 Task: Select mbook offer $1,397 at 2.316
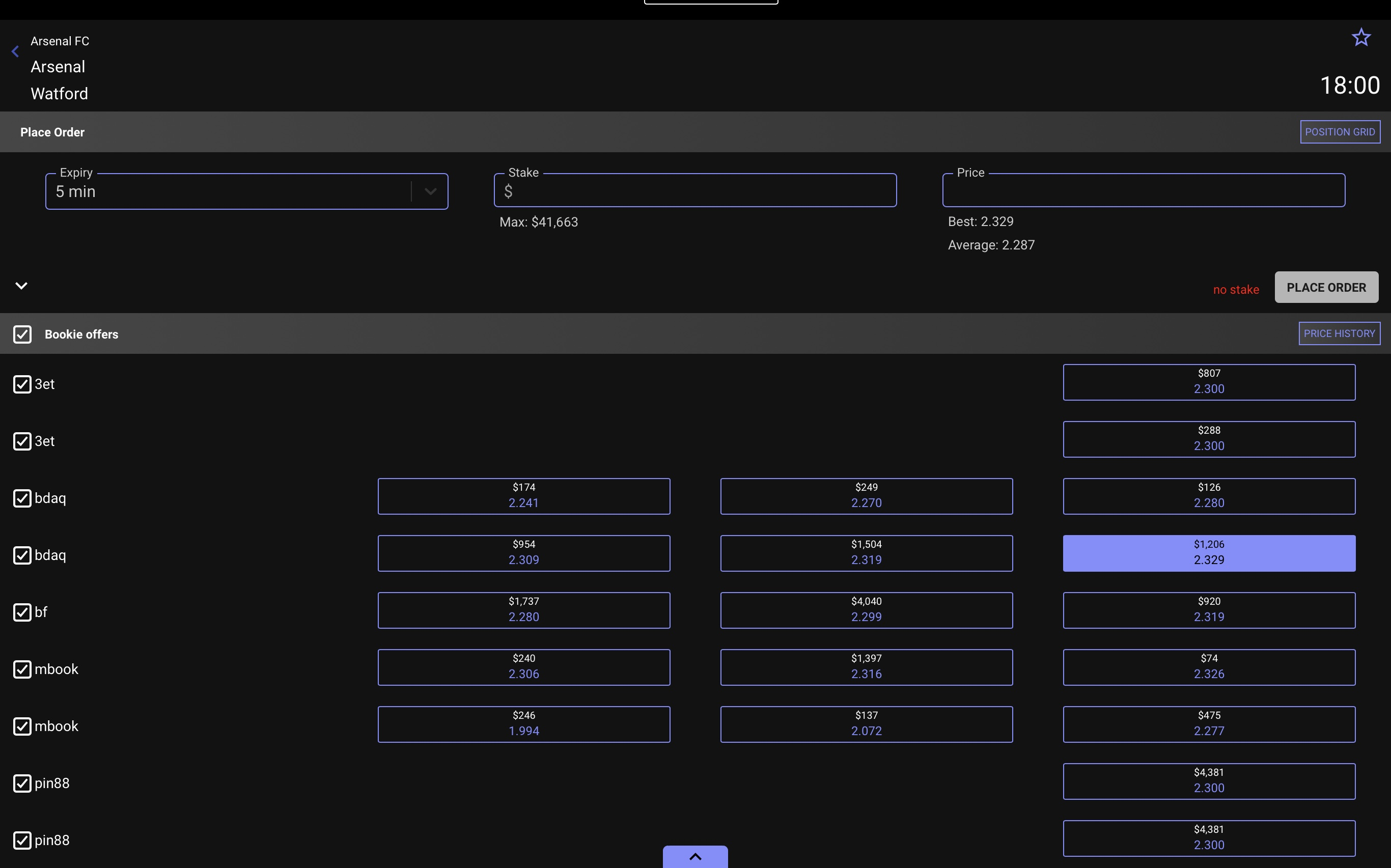pyautogui.click(x=866, y=667)
